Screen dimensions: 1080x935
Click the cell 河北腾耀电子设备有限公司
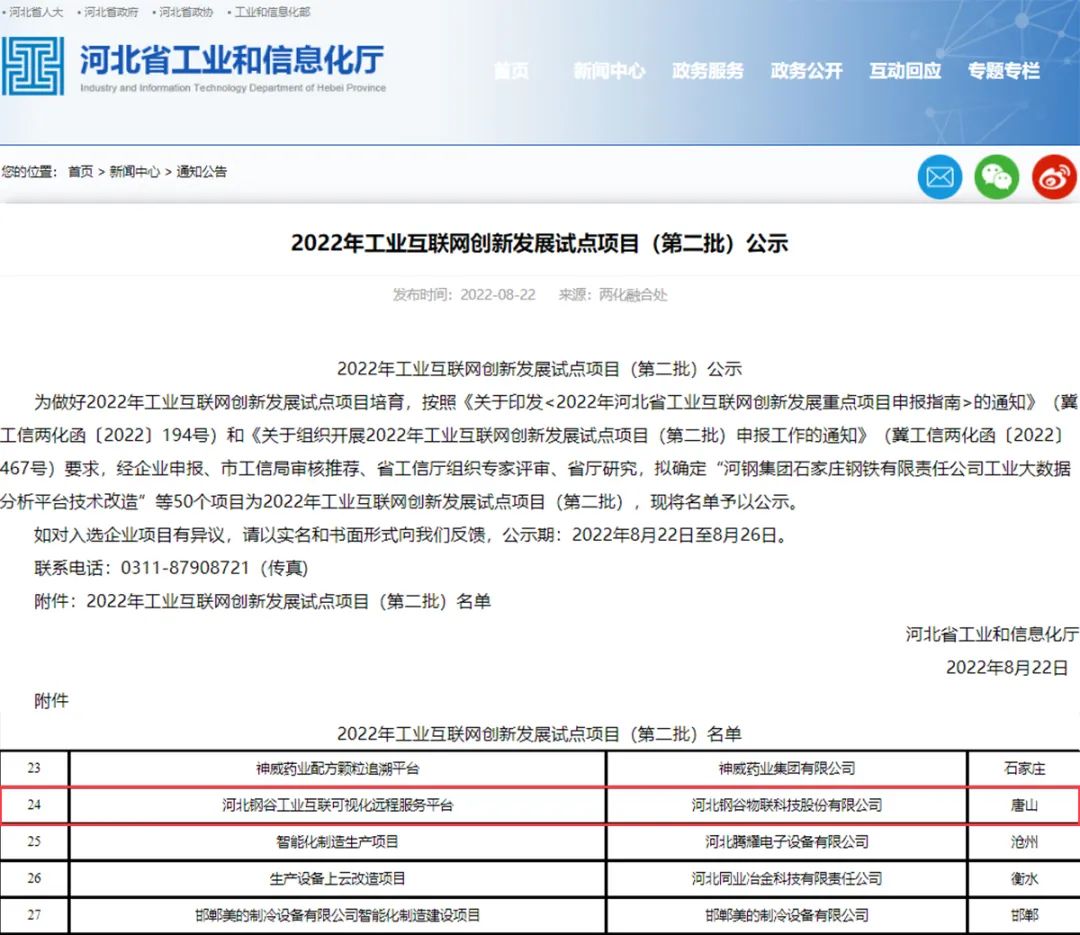tap(787, 842)
